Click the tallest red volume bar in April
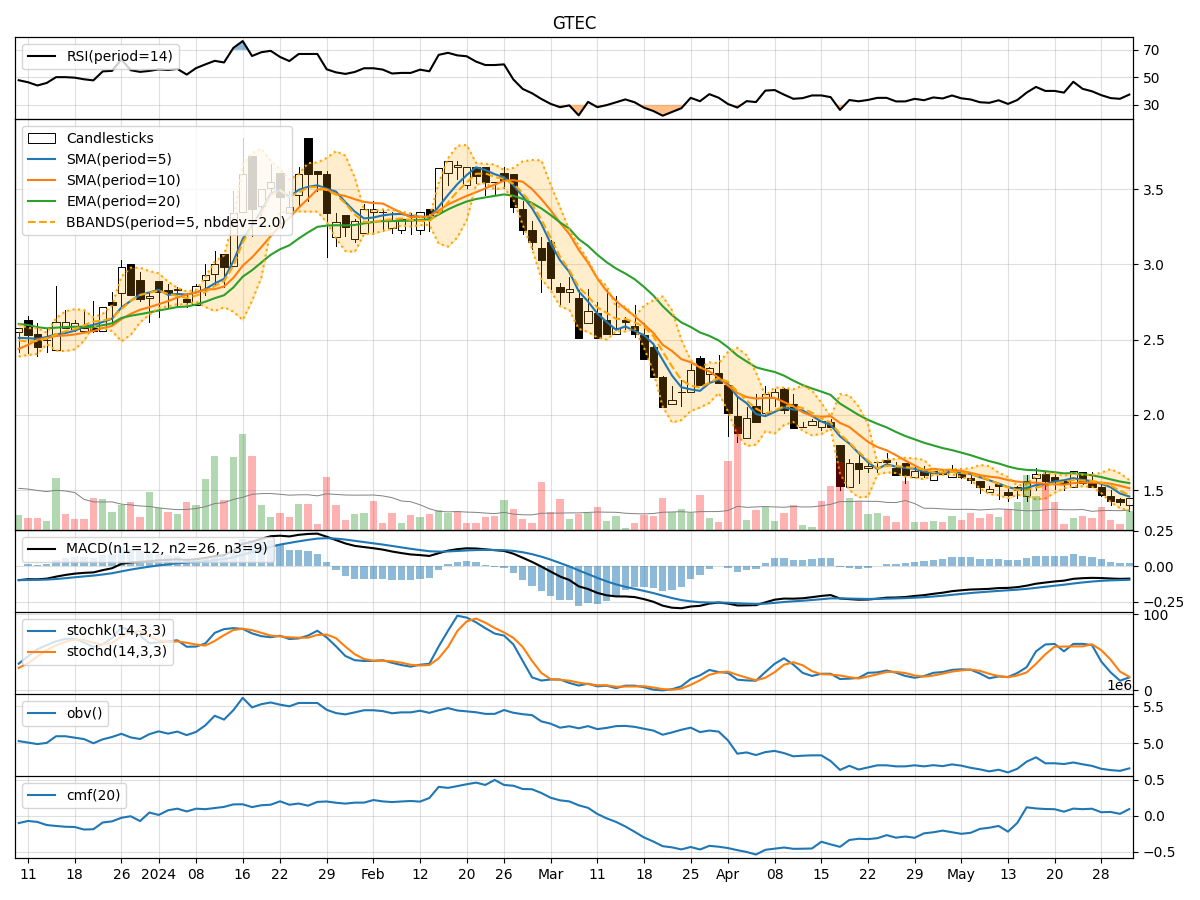Screen dimensions: 1200x900 point(737,480)
